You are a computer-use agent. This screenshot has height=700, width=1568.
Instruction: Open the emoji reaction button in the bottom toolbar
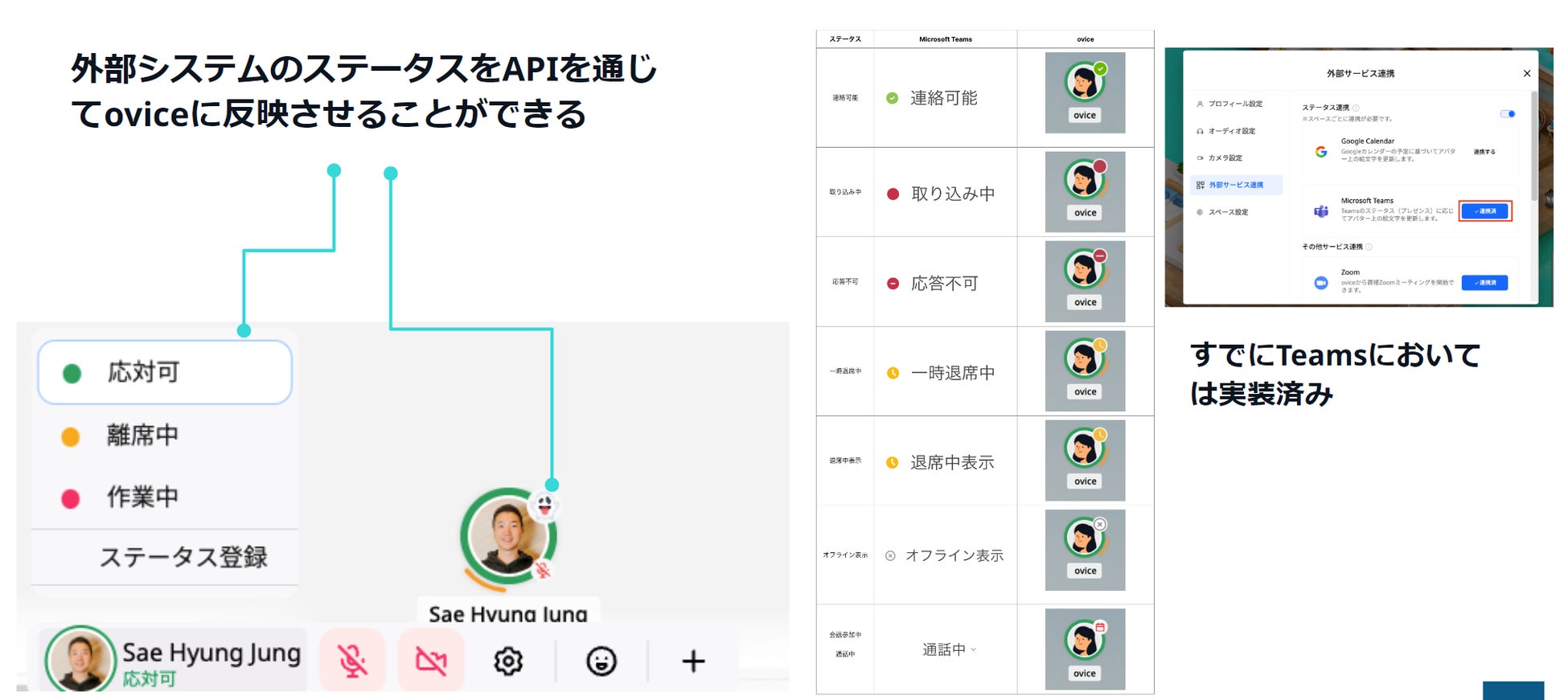(x=601, y=661)
